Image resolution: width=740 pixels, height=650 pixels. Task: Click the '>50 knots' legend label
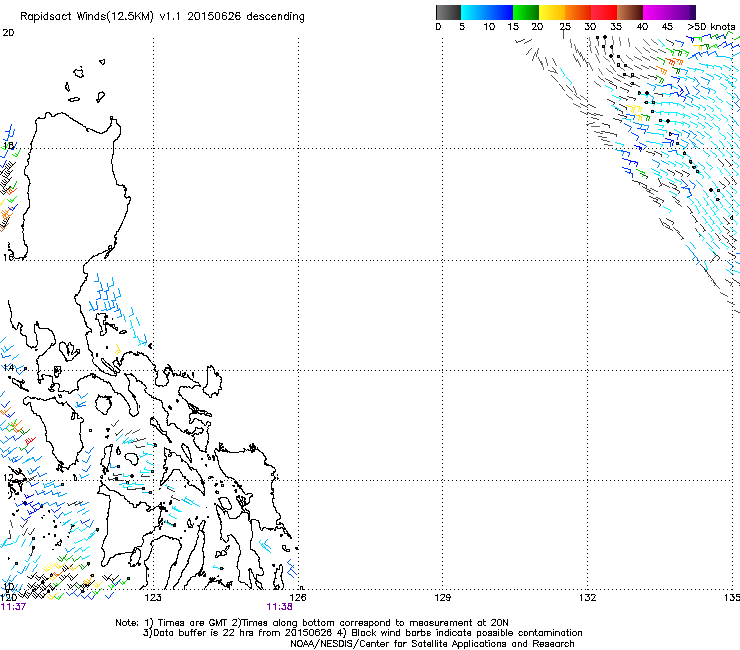(x=711, y=27)
